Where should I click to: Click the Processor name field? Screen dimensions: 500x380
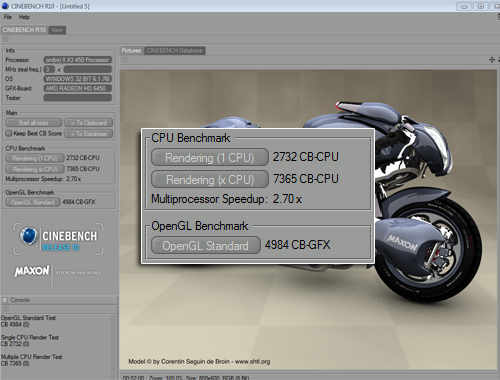tap(77, 60)
